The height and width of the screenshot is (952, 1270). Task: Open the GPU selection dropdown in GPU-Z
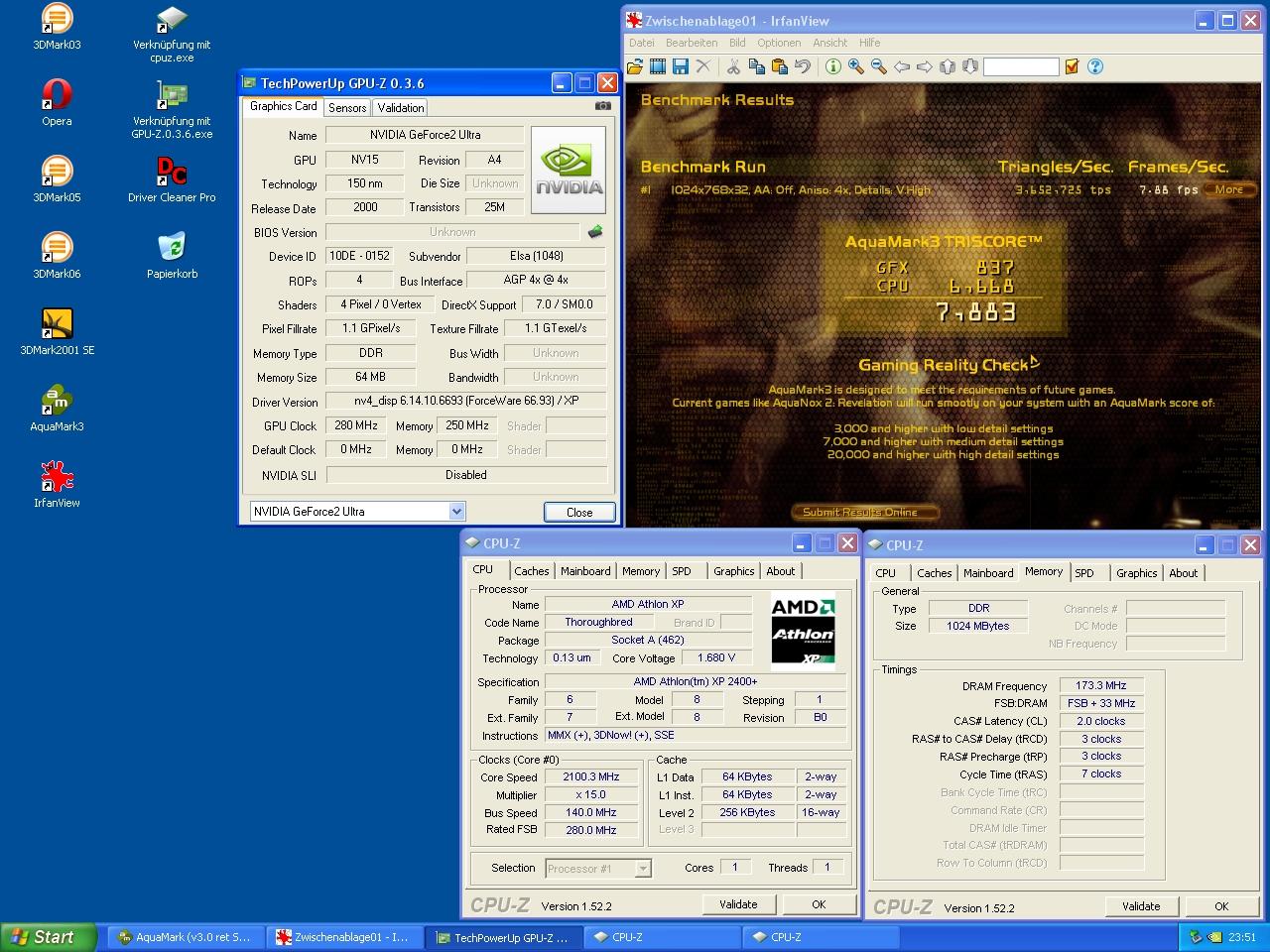click(x=456, y=512)
